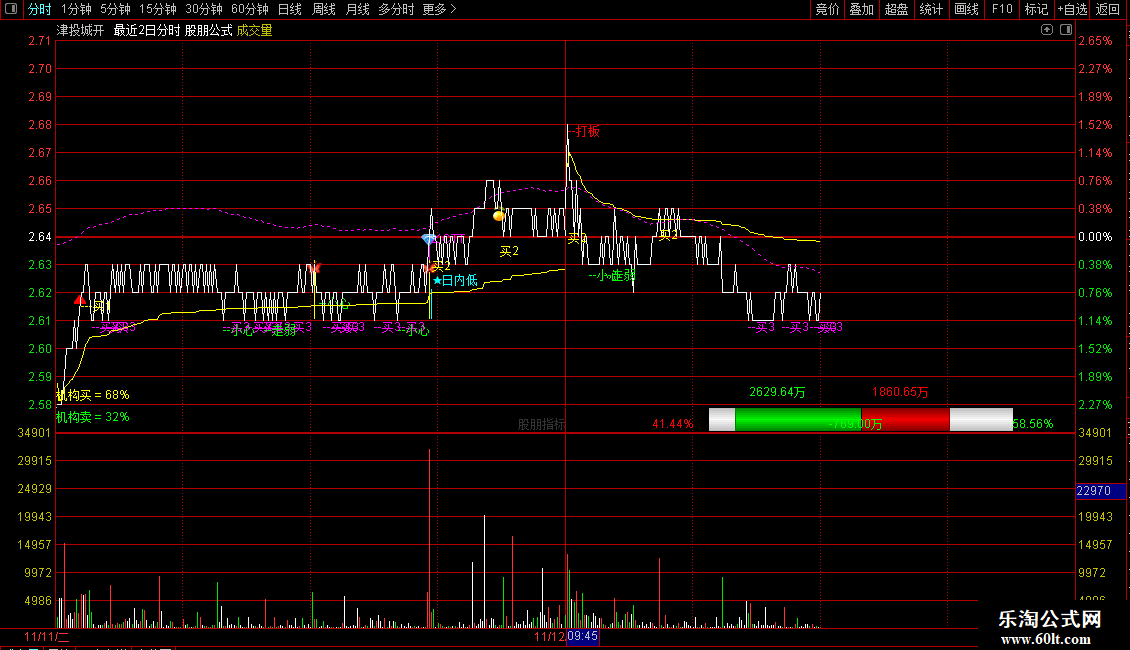
Task: Click the 标记 mark button
Action: [x=1036, y=9]
